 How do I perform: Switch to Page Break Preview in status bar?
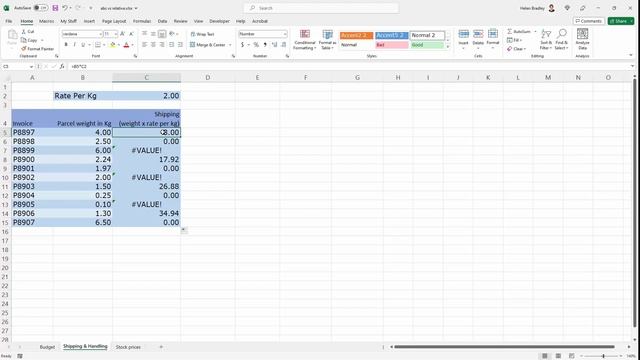click(571, 356)
